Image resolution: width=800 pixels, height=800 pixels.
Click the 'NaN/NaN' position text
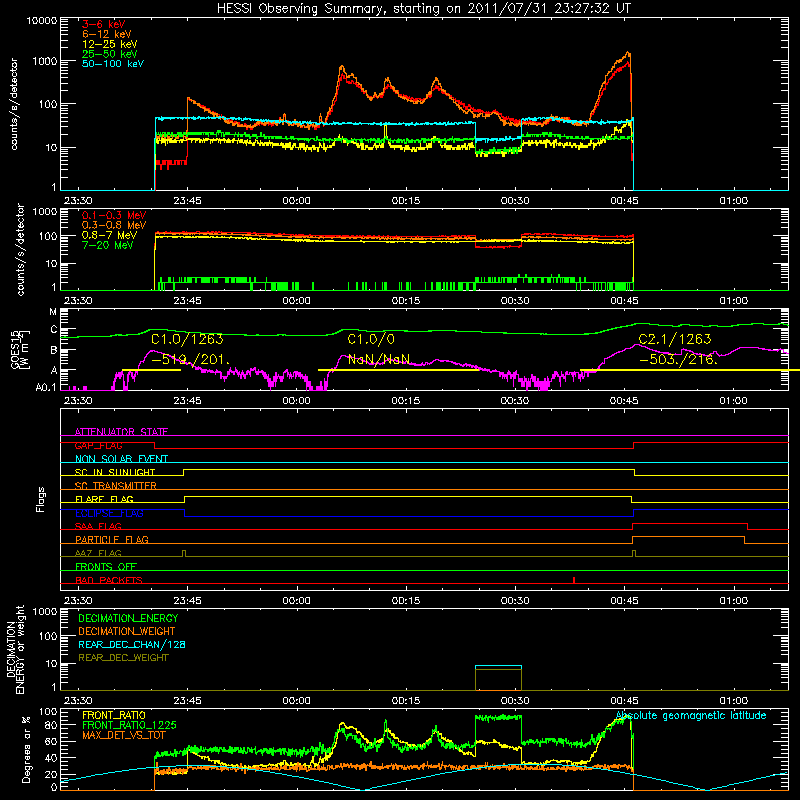pyautogui.click(x=379, y=360)
